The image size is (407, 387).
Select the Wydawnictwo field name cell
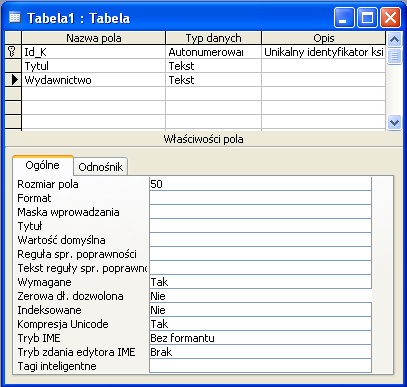pyautogui.click(x=94, y=80)
